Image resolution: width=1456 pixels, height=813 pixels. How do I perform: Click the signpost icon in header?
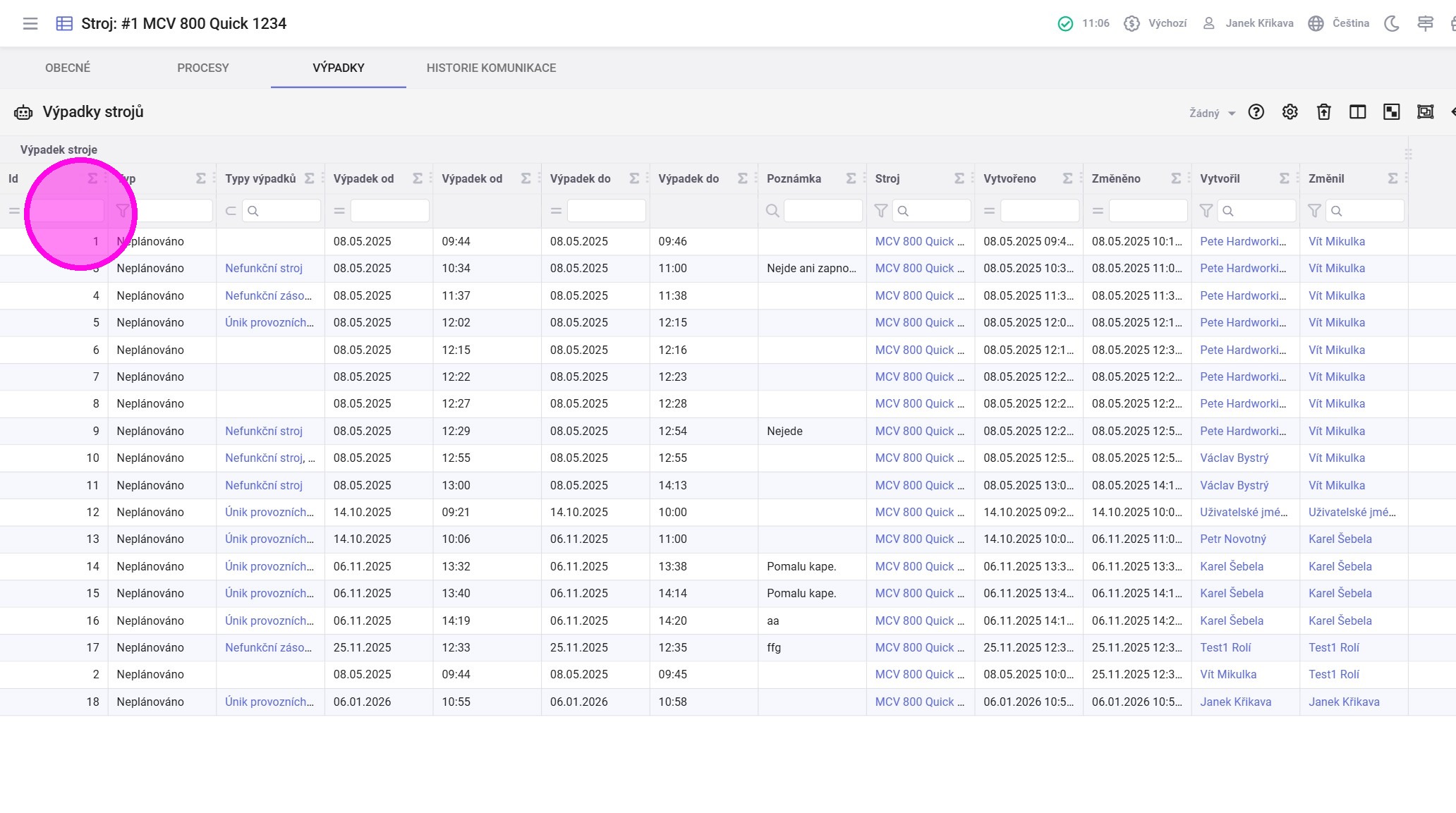(1425, 23)
